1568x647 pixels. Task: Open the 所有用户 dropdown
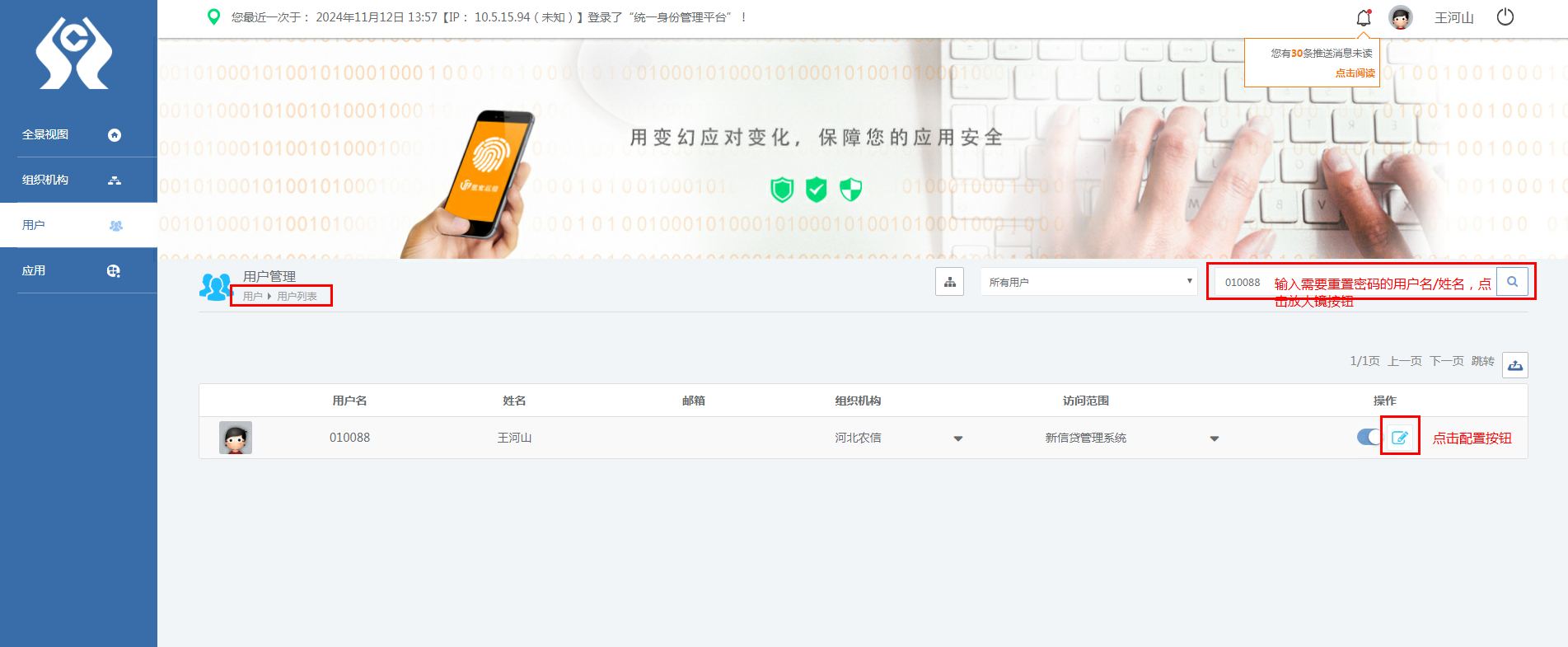[x=1088, y=282]
